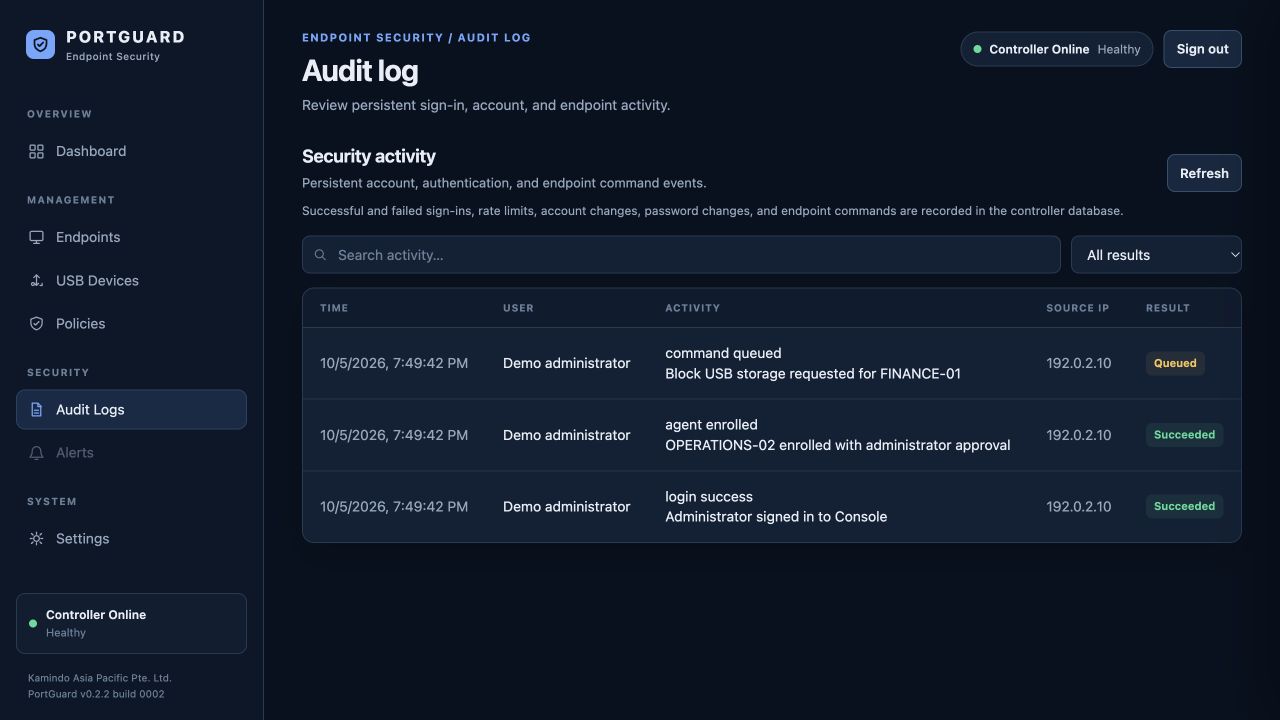This screenshot has width=1280, height=720.
Task: Click Demo administrator in agent enrolled row
Action: pyautogui.click(x=566, y=435)
